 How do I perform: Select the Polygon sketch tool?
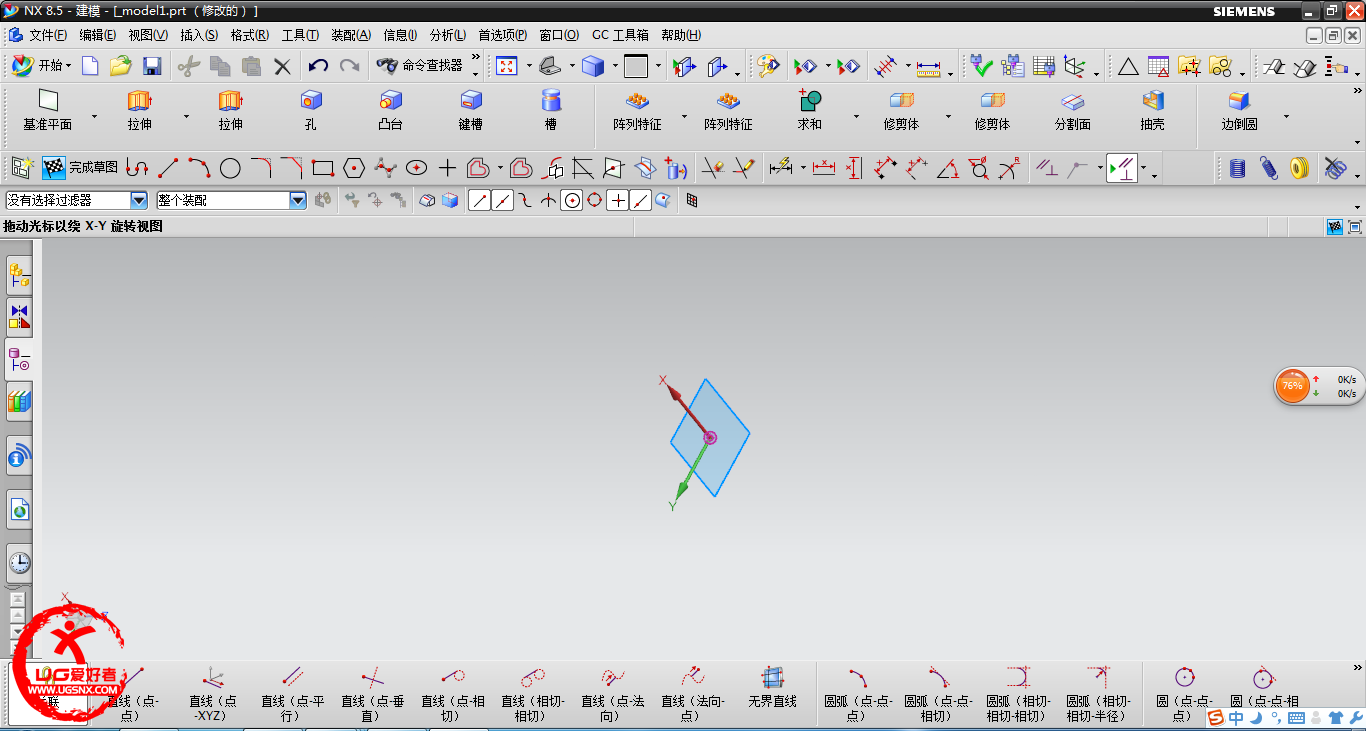(353, 168)
